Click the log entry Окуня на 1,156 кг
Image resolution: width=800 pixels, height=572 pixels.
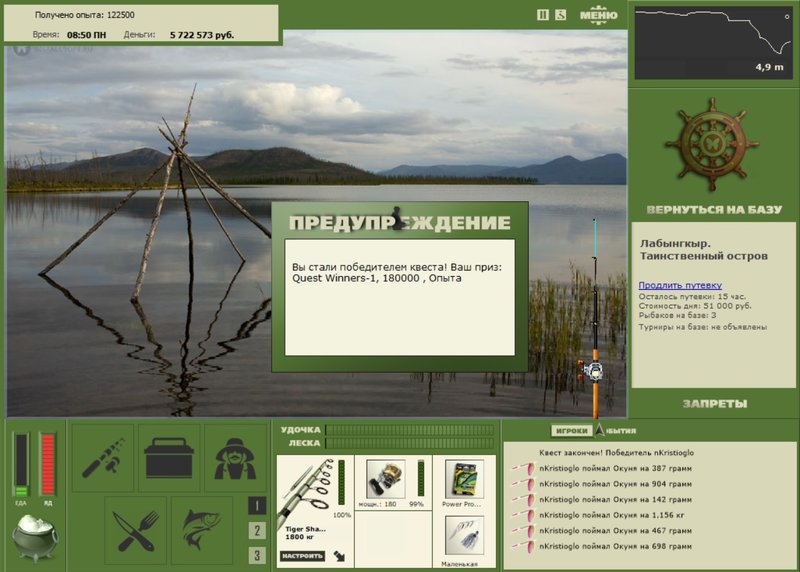612,515
